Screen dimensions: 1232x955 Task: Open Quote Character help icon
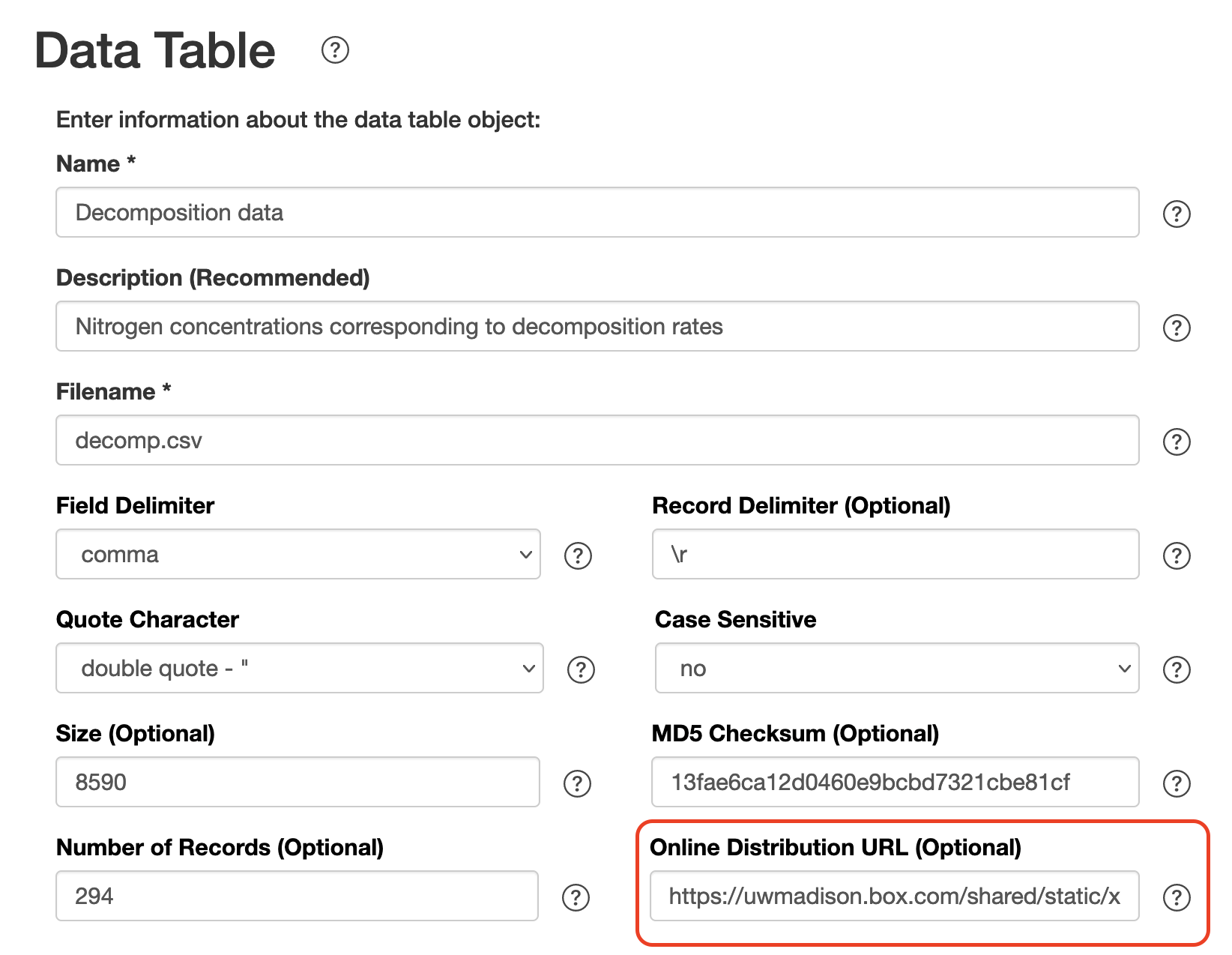581,669
